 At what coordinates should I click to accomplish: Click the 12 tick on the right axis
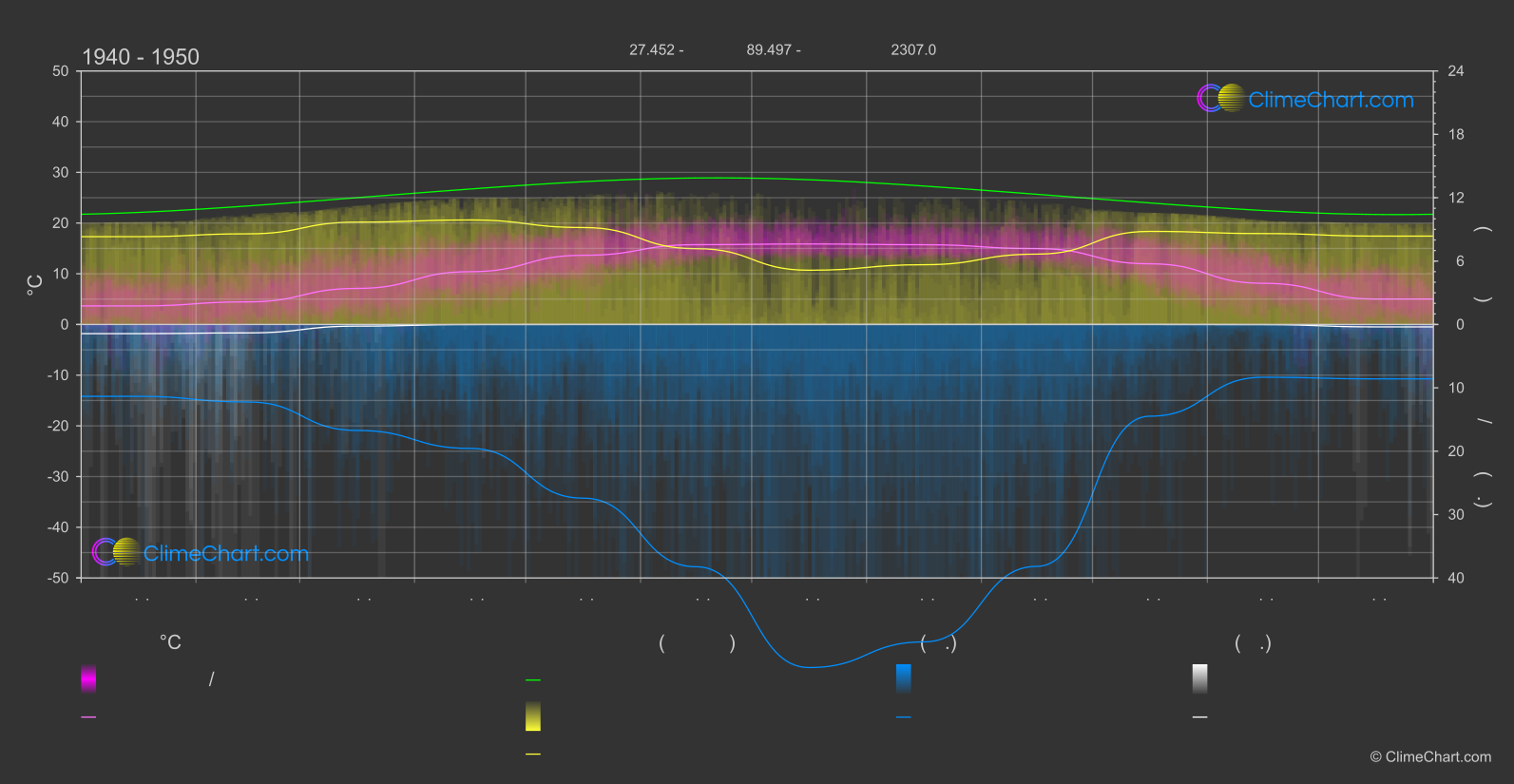click(1456, 198)
